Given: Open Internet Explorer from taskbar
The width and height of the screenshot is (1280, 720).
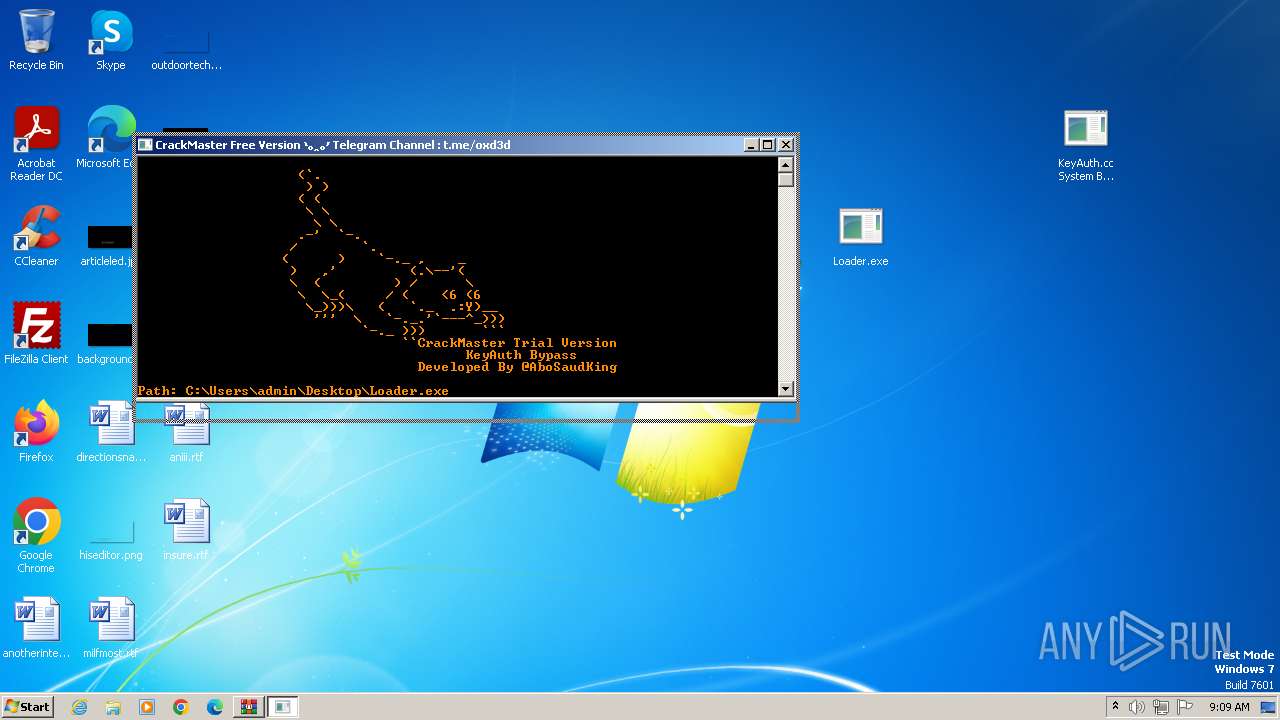Looking at the screenshot, I should click(79, 707).
